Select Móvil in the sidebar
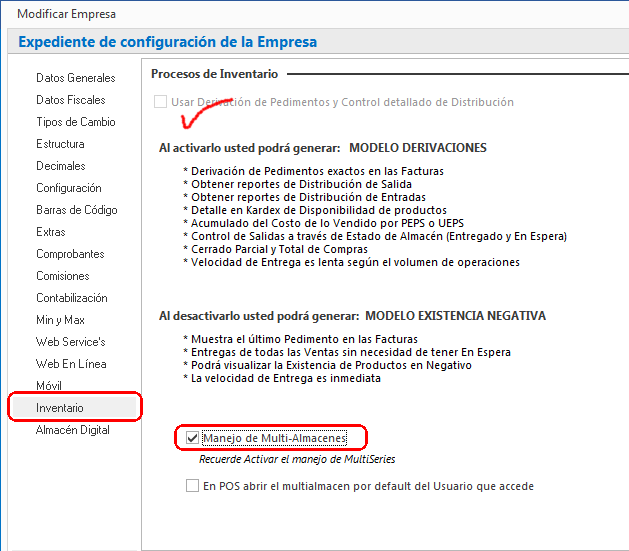The width and height of the screenshot is (629, 551). pyautogui.click(x=49, y=386)
